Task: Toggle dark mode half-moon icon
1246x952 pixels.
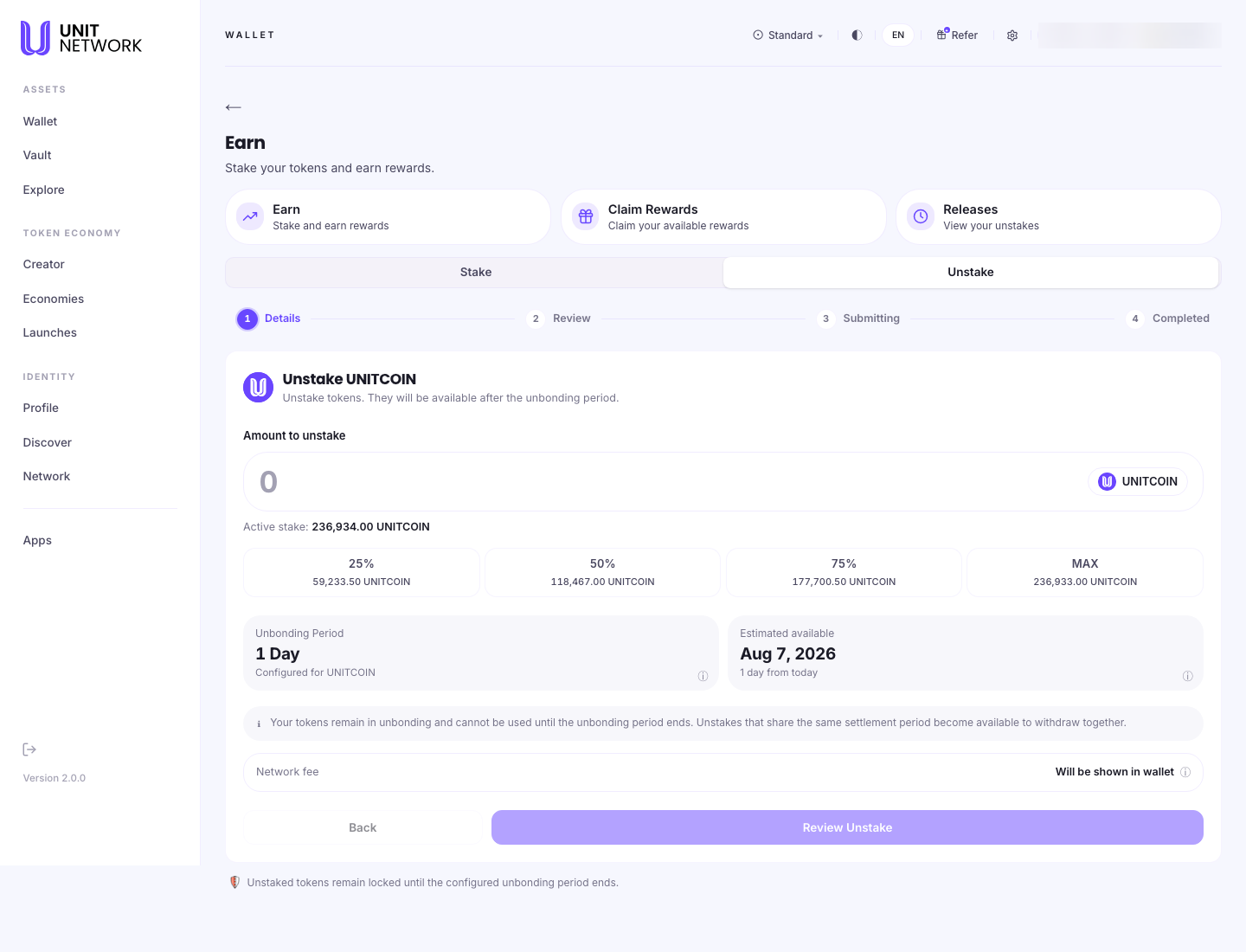Action: [x=857, y=35]
